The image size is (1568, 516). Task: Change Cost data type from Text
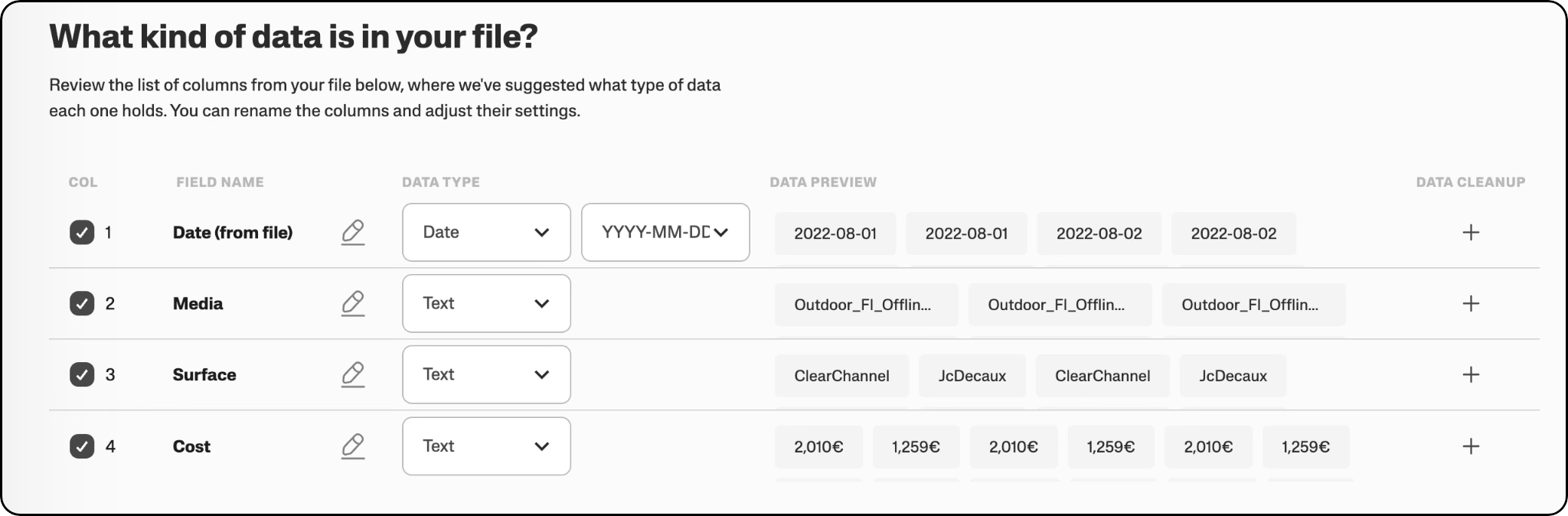486,446
